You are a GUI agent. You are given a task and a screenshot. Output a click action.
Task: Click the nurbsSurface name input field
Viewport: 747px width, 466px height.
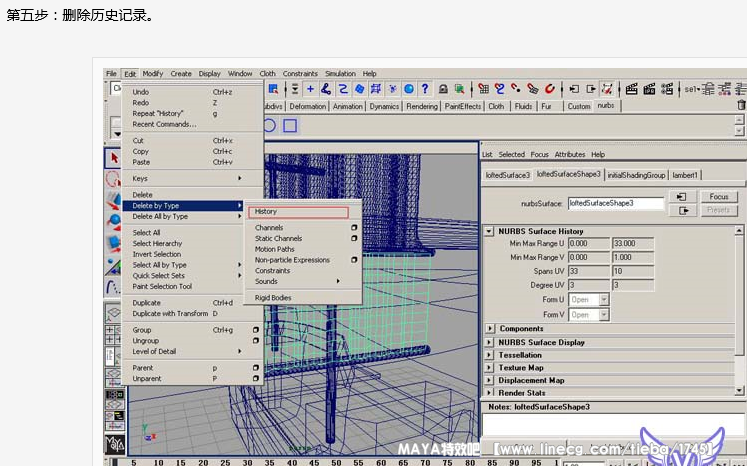(615, 203)
